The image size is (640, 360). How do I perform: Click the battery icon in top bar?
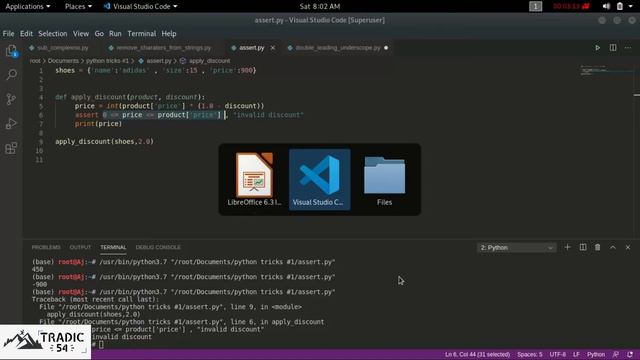pos(620,6)
